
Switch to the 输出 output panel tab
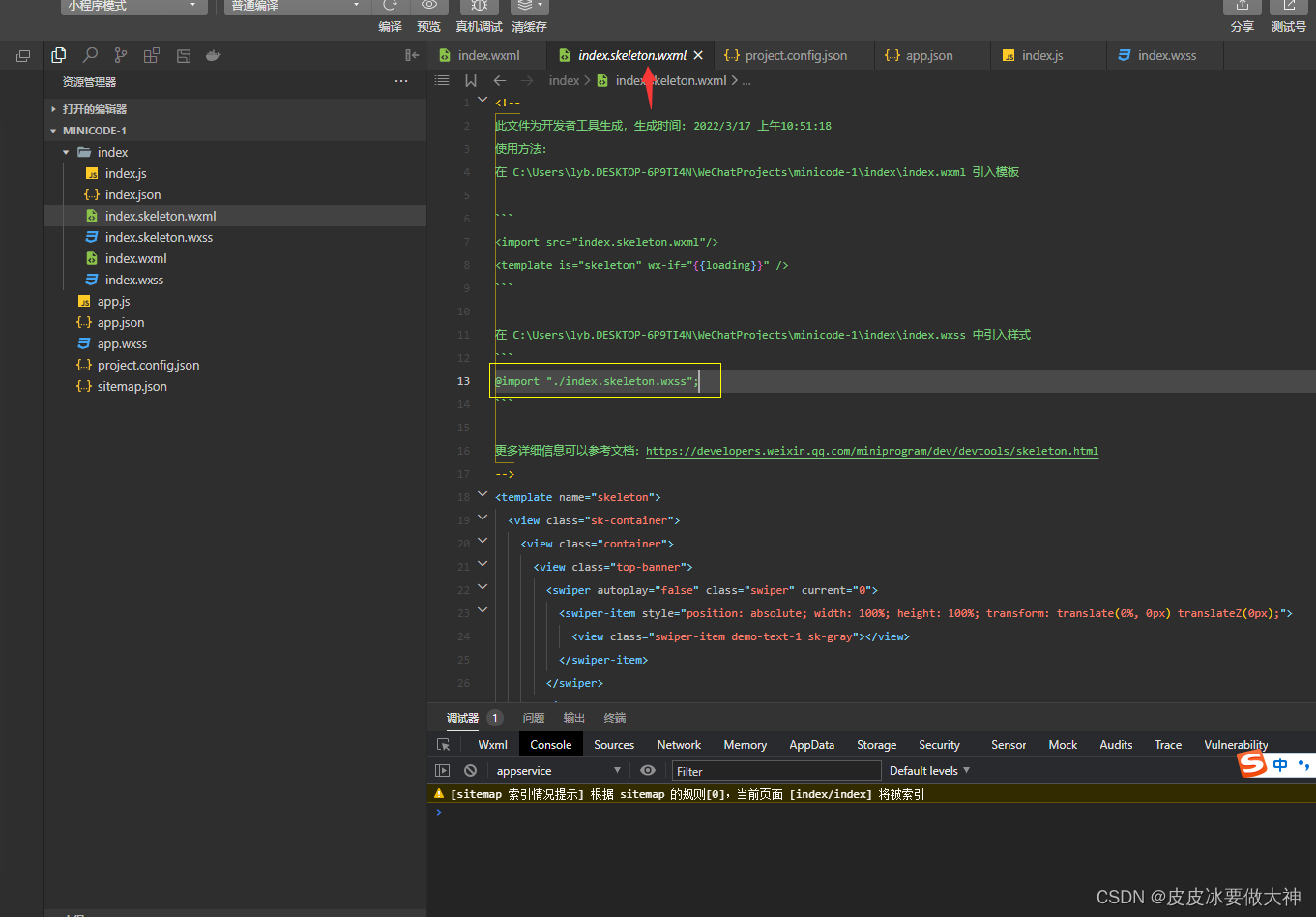coord(573,718)
